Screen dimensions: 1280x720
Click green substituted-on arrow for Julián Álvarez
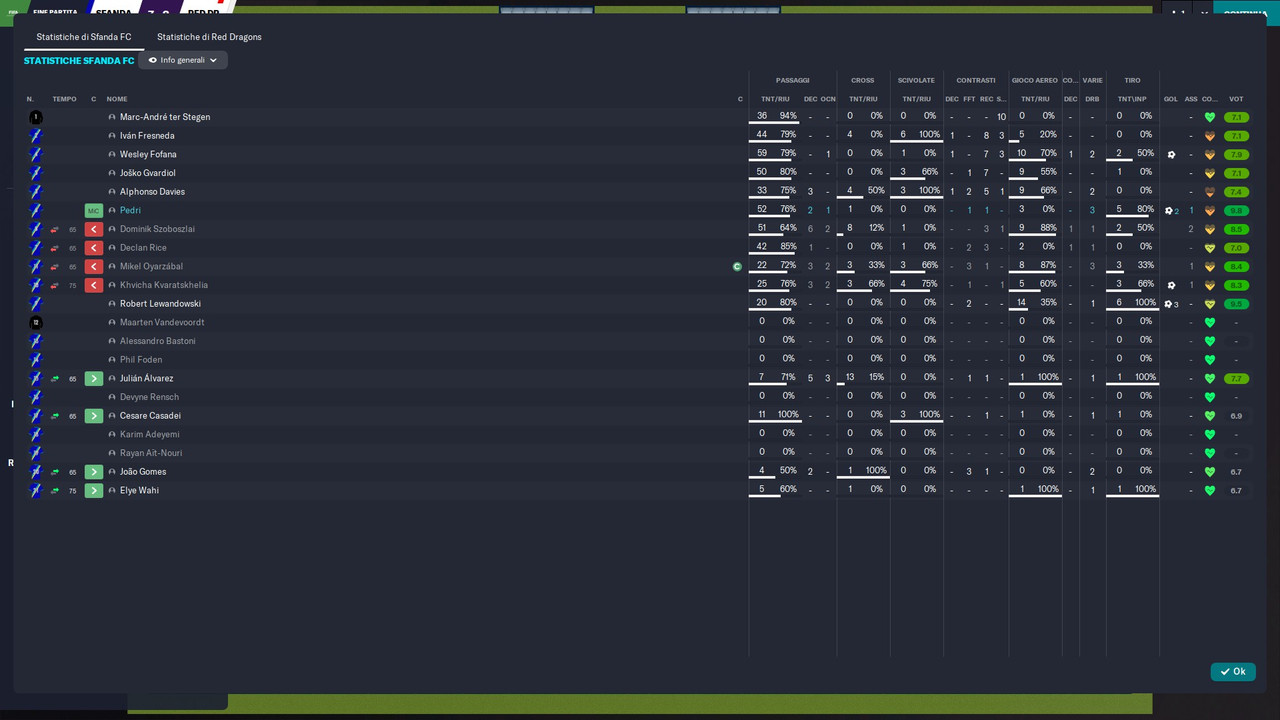(94, 379)
